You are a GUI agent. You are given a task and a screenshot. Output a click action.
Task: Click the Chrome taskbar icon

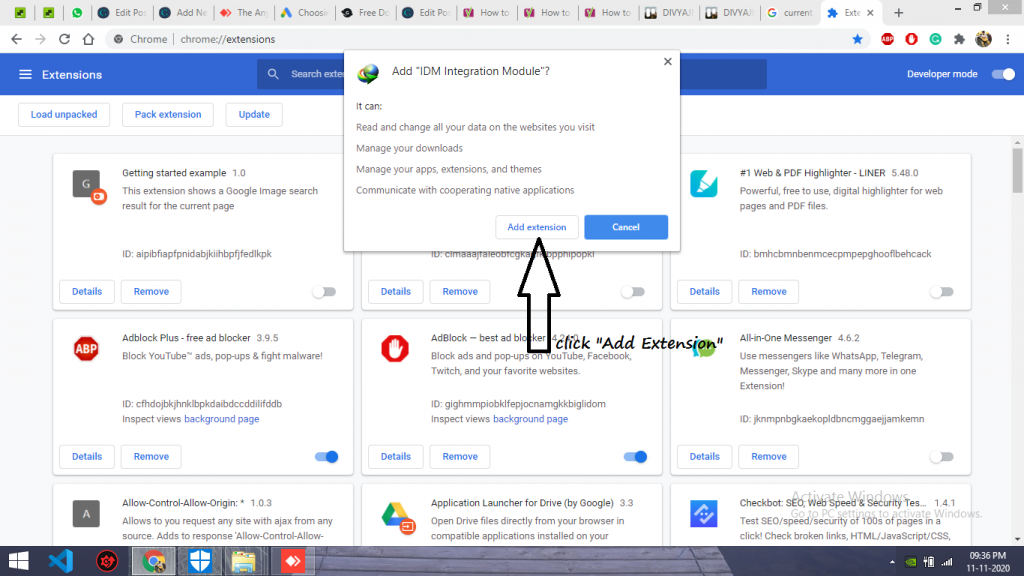coord(153,561)
